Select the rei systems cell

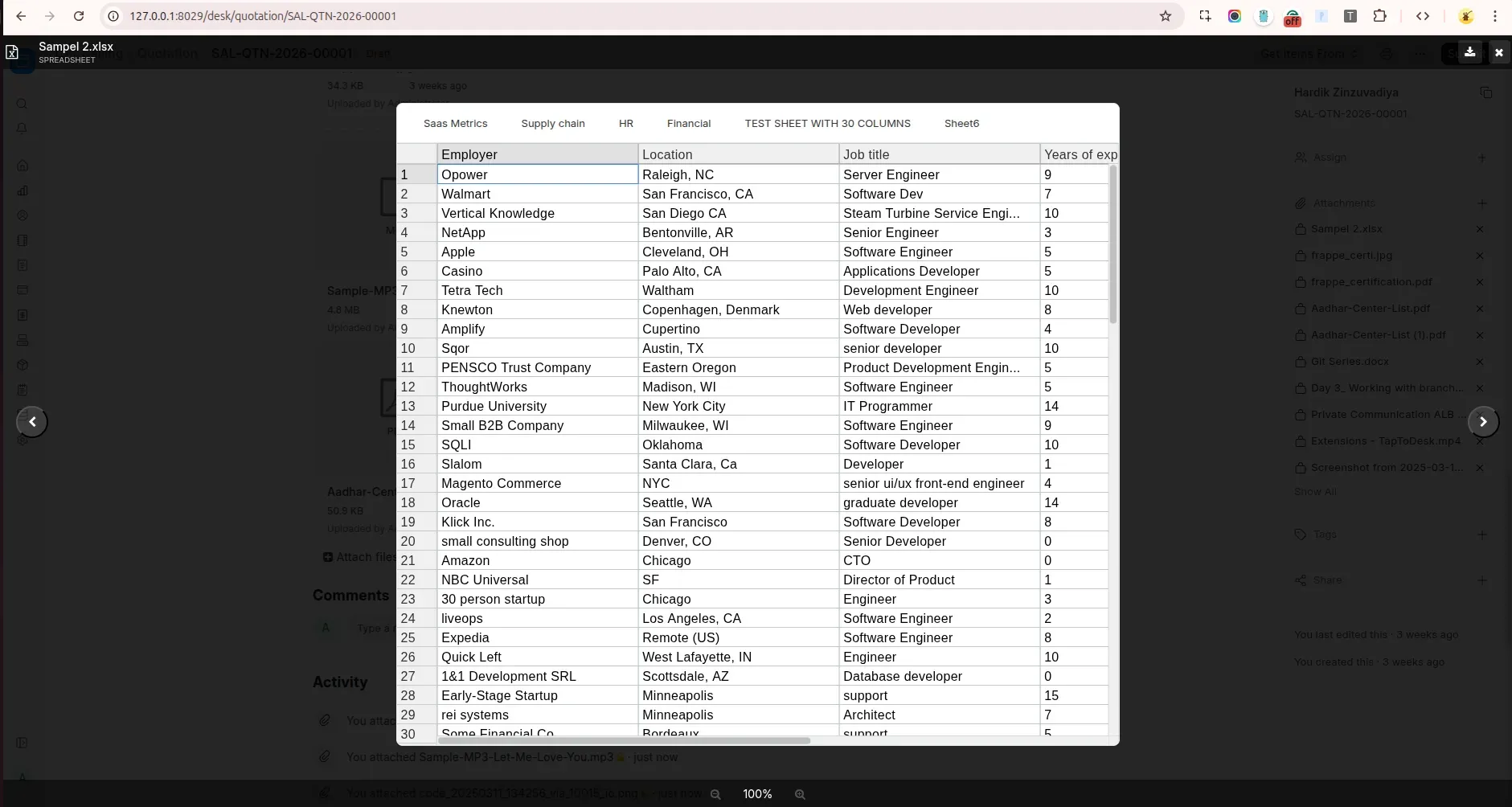[x=538, y=715]
